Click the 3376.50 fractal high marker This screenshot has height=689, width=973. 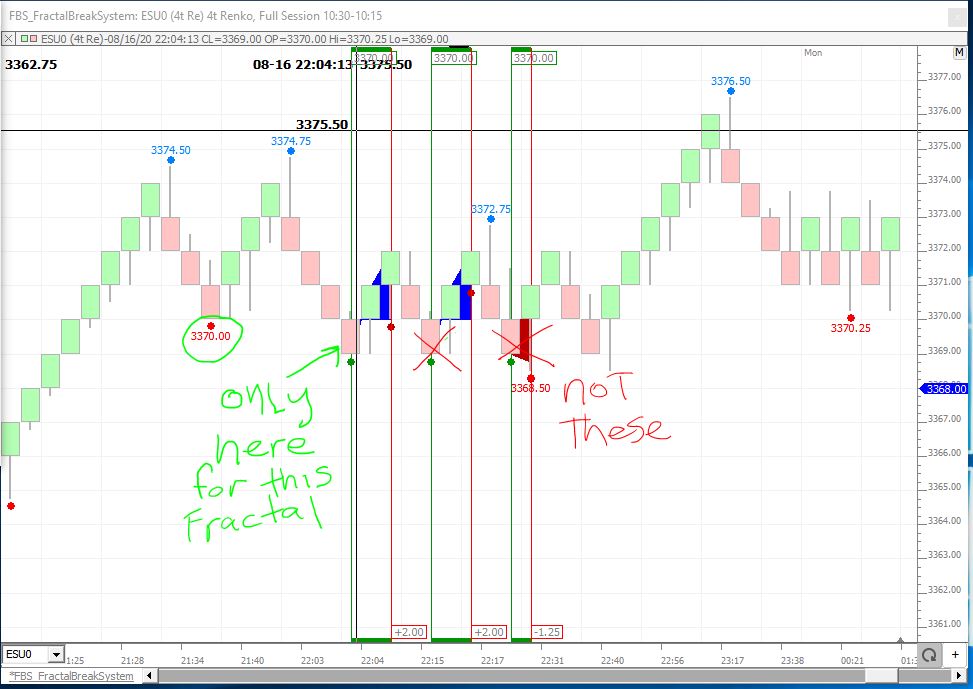coord(730,81)
